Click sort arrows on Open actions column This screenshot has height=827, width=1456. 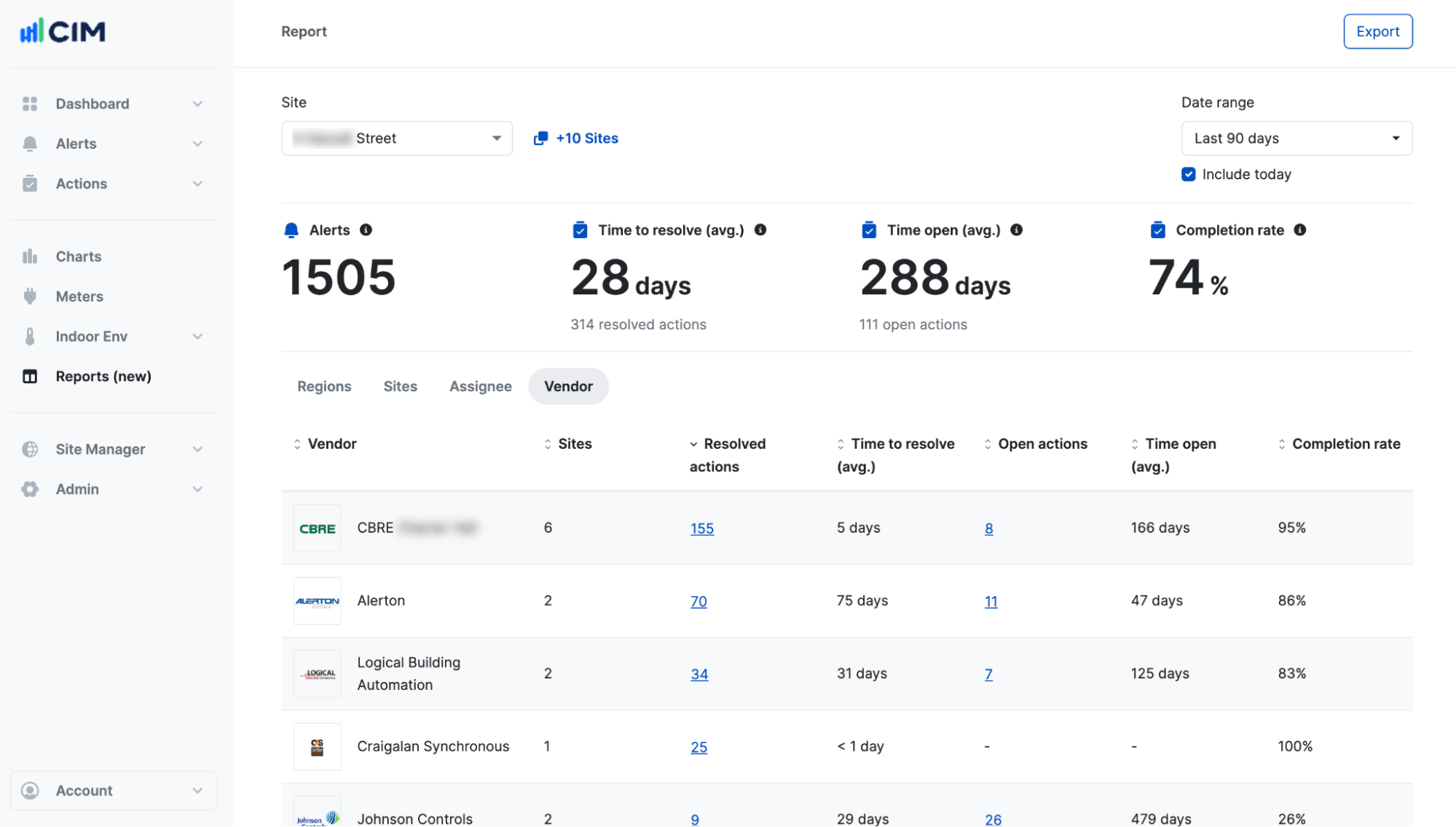point(988,444)
